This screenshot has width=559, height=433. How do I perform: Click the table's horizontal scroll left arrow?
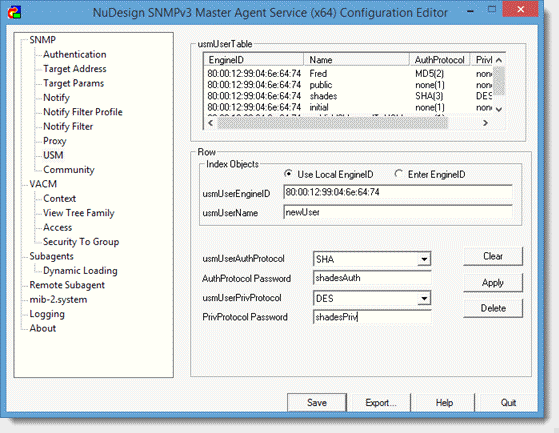(x=210, y=123)
